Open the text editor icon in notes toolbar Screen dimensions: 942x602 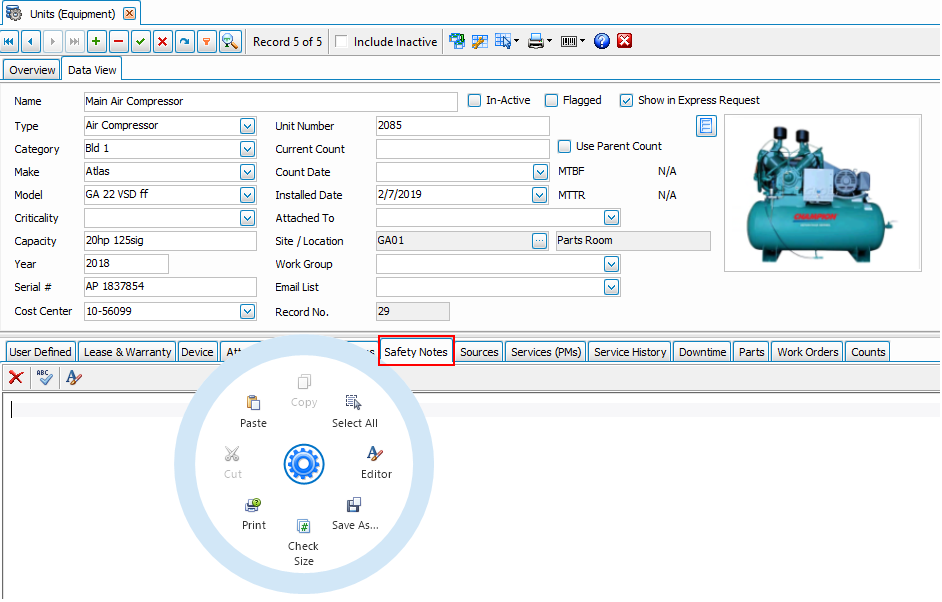click(73, 377)
